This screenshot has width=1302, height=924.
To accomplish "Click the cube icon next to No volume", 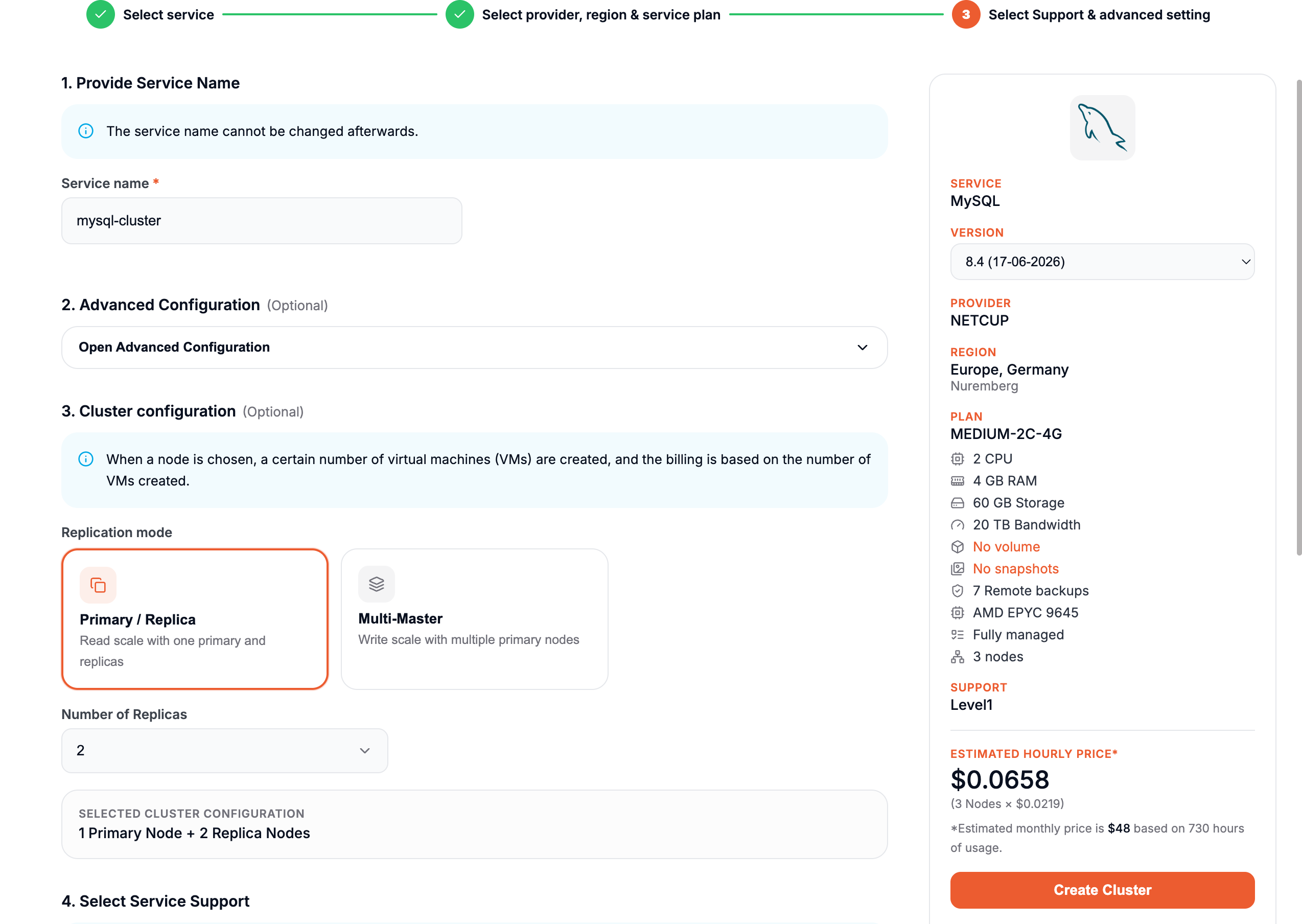I will tap(957, 547).
